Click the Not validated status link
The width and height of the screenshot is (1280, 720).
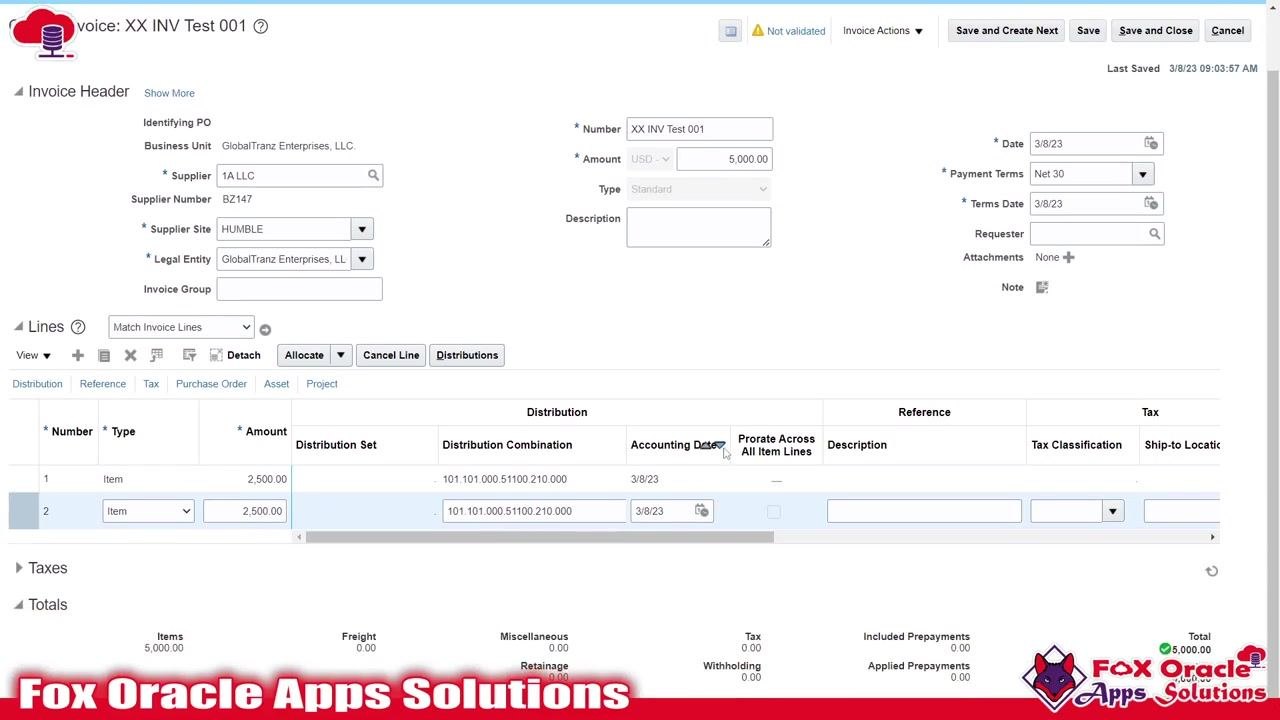pyautogui.click(x=796, y=31)
